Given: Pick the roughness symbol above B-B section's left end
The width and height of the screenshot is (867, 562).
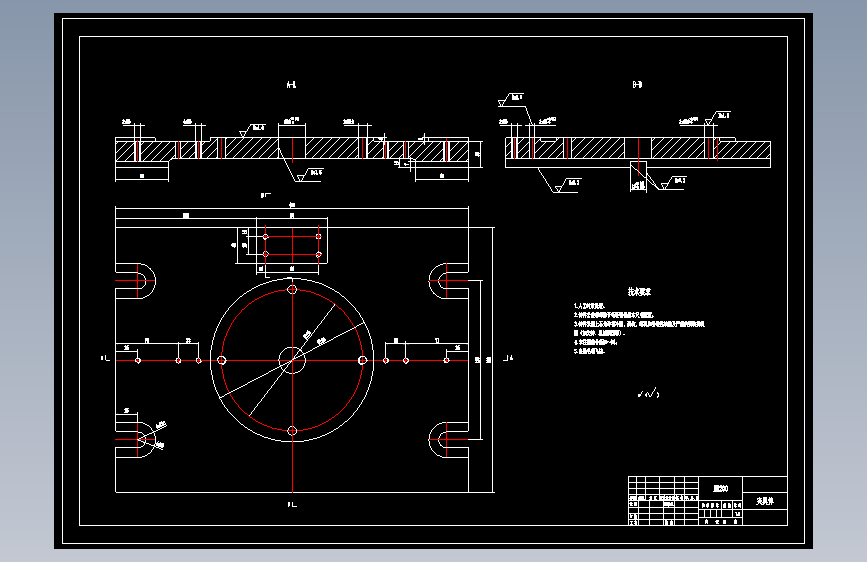Looking at the screenshot, I should pos(511,100).
